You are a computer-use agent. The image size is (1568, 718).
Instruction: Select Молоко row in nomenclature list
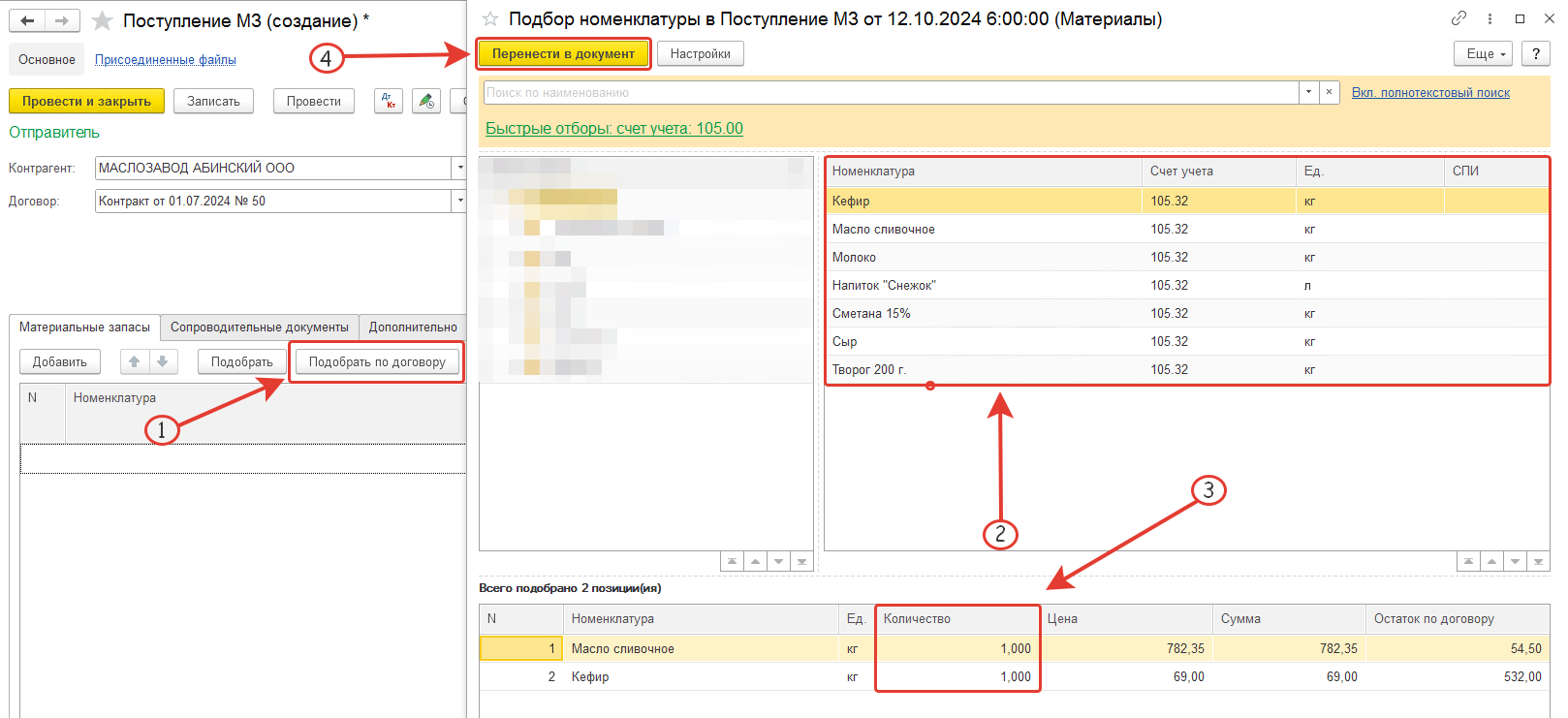point(854,257)
